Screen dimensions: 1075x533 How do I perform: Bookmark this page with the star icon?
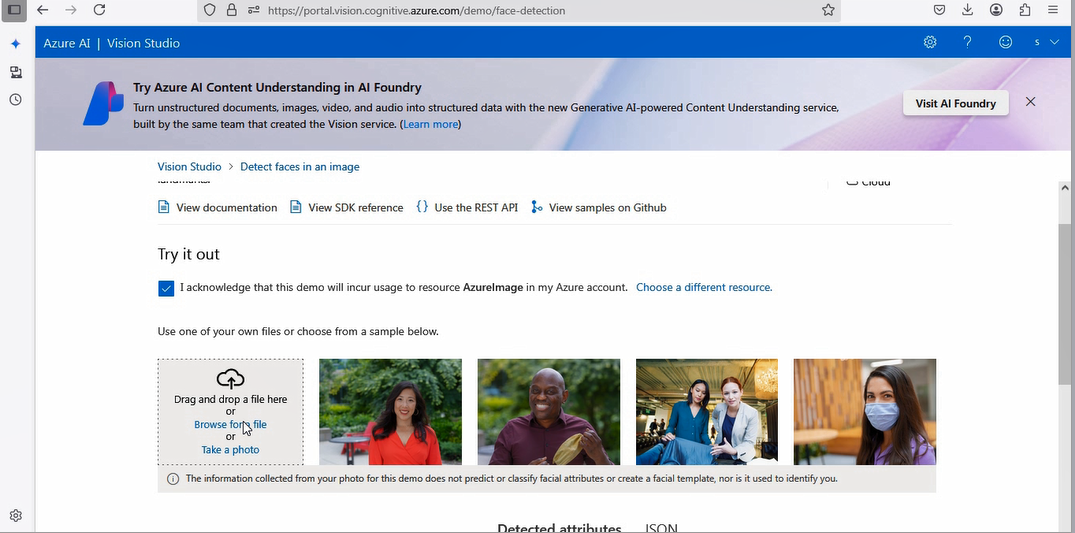coord(828,10)
